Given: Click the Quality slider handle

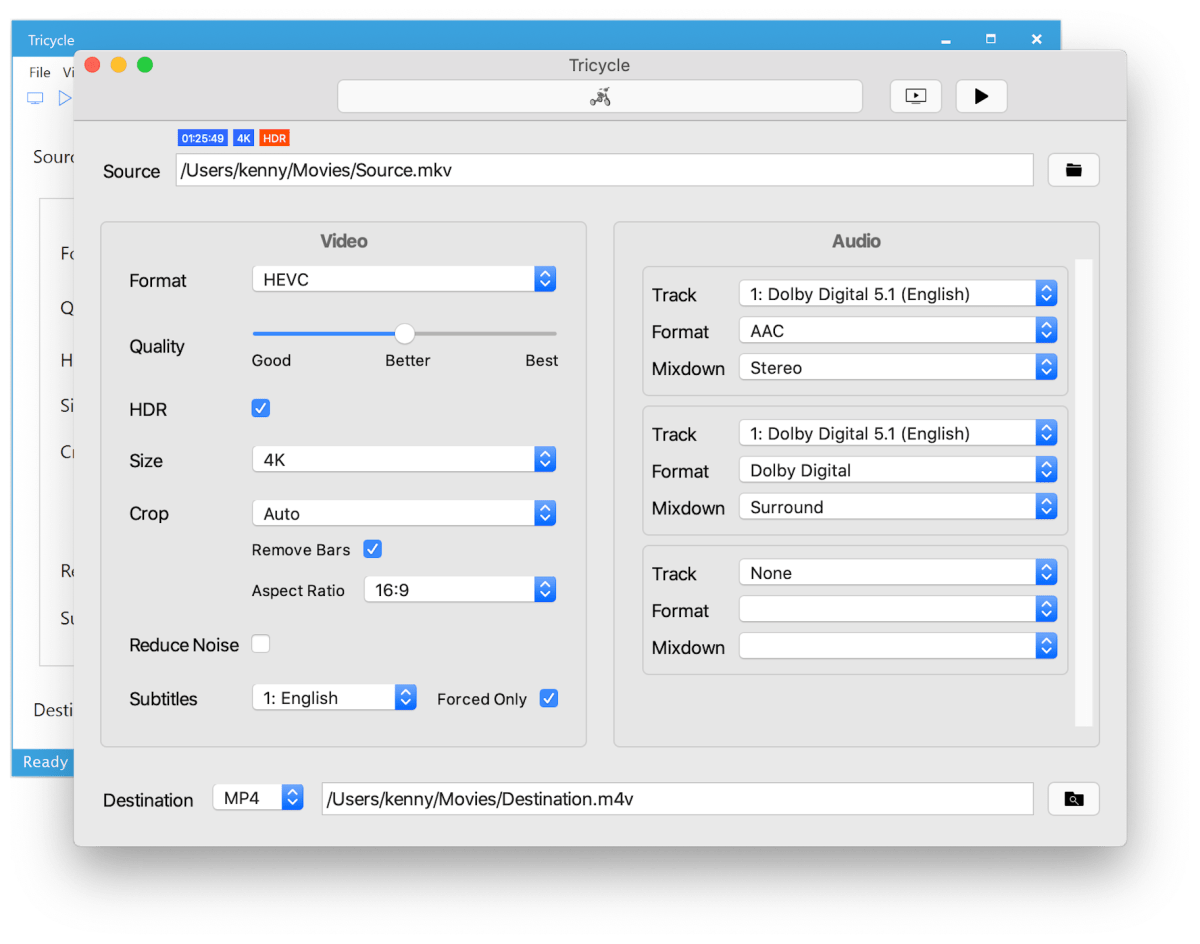Looking at the screenshot, I should pyautogui.click(x=404, y=334).
